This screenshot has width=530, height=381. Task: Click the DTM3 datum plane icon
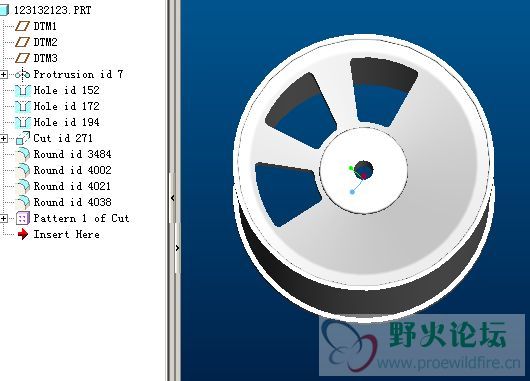23,58
